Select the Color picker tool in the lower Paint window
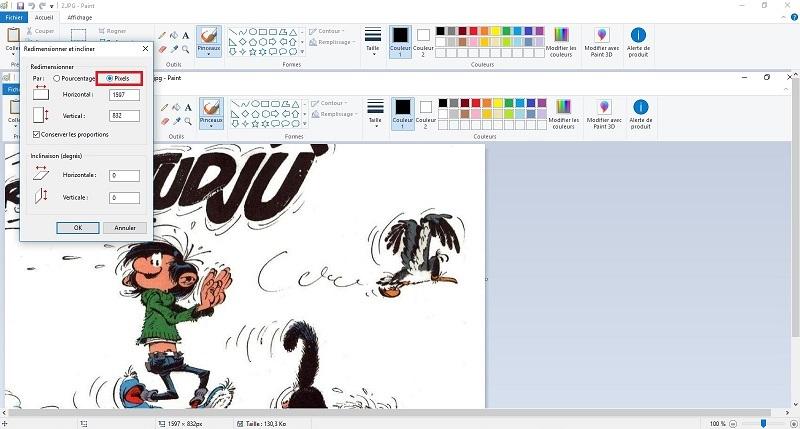800x429 pixels. pyautogui.click(x=177, y=121)
